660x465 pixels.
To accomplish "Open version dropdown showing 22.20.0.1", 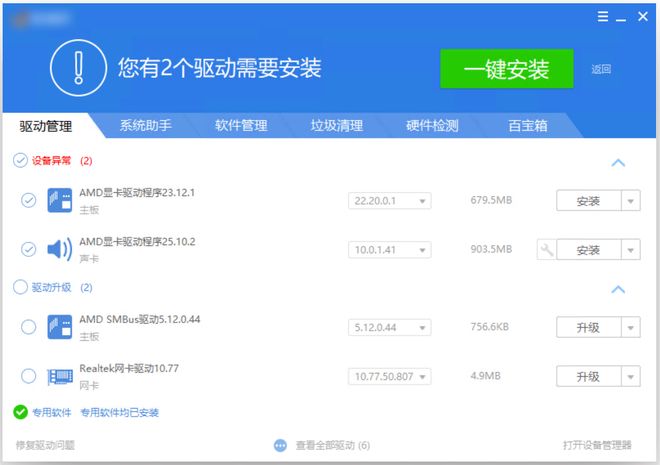I will pos(389,201).
